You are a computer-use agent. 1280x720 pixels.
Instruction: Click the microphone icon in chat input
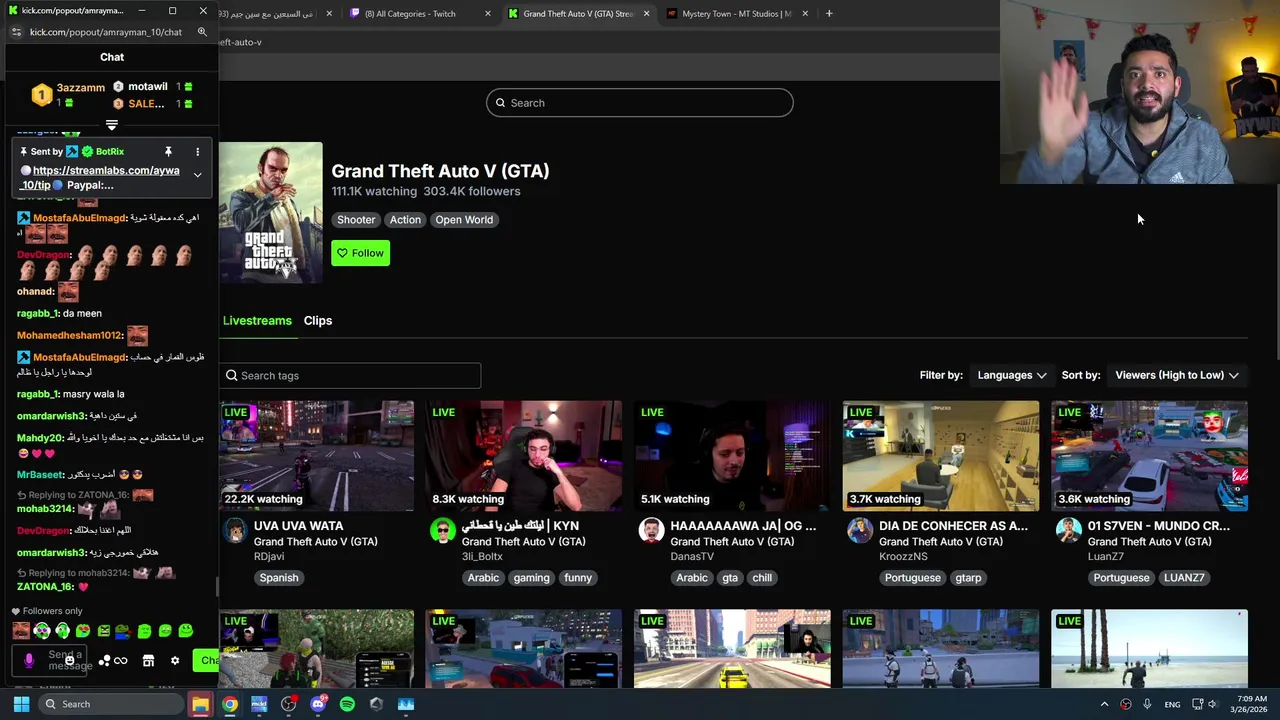click(x=29, y=661)
